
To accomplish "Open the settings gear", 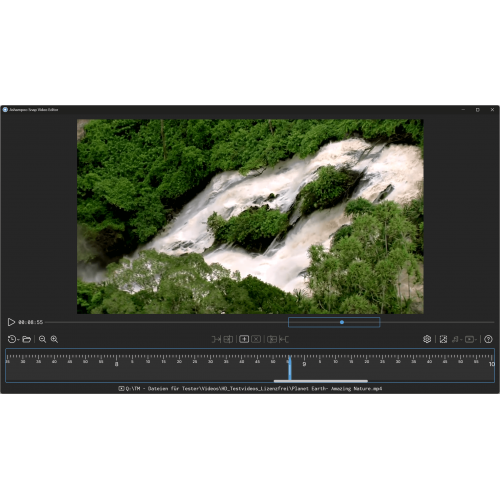I will coord(427,339).
